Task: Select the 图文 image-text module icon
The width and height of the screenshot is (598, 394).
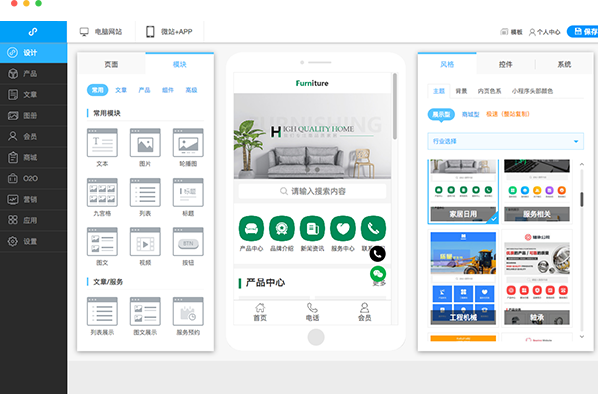Action: click(102, 242)
